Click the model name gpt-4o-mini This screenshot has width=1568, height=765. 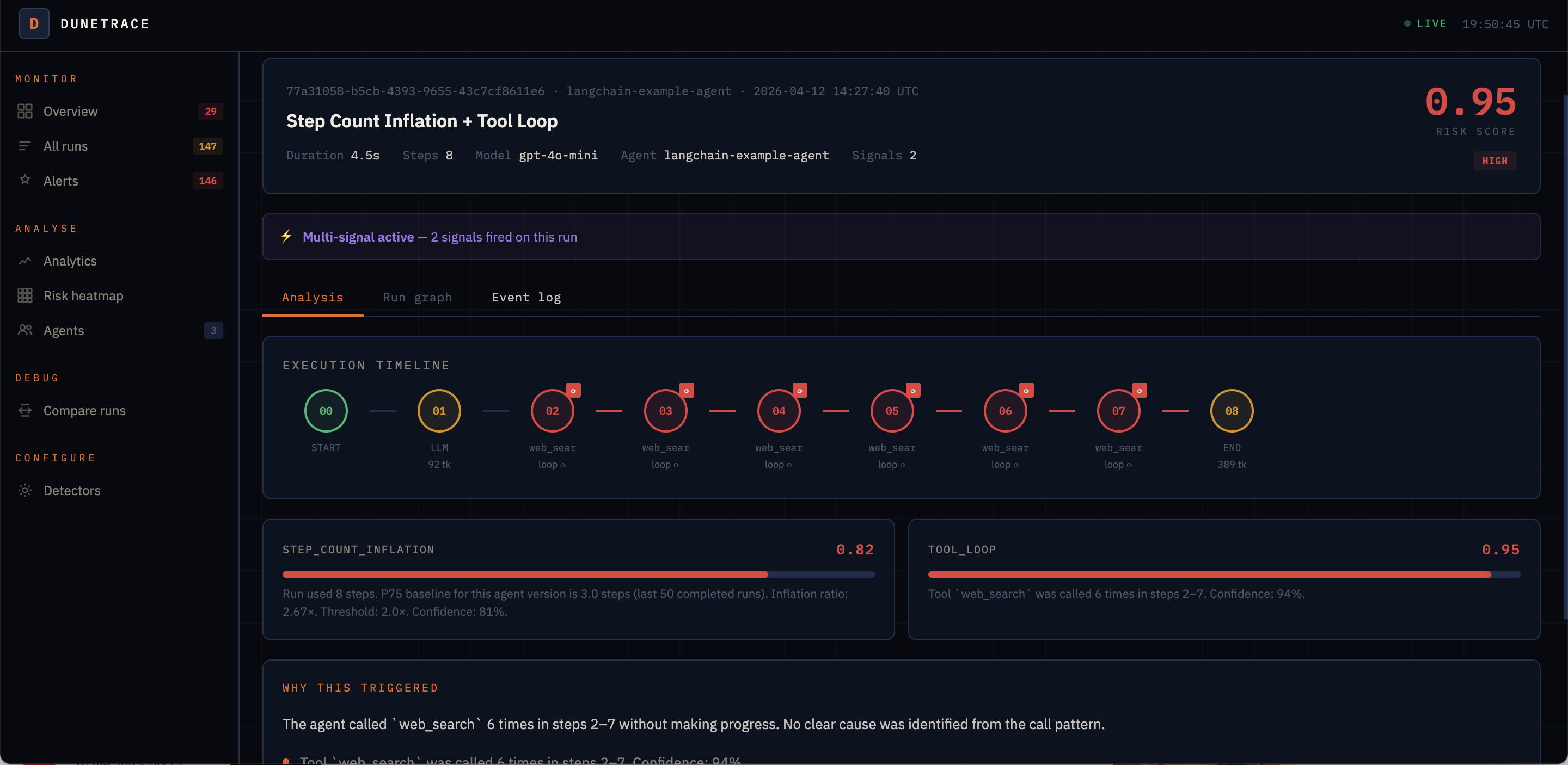click(558, 155)
